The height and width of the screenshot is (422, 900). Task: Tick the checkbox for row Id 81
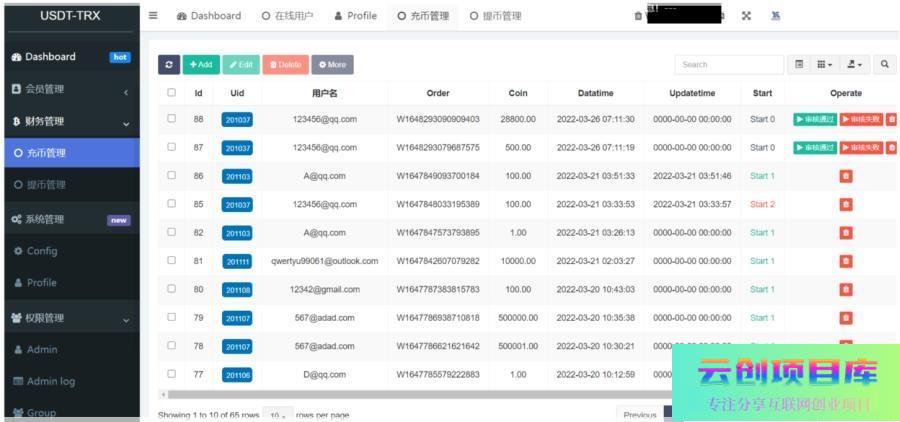click(172, 261)
